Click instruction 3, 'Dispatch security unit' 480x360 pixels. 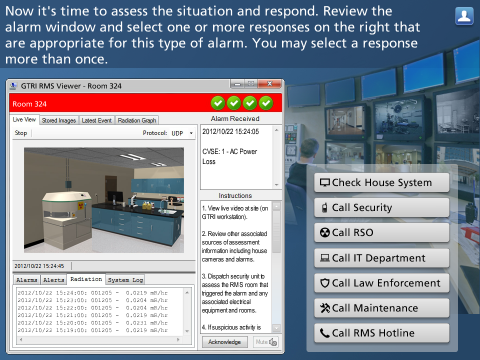click(x=235, y=293)
